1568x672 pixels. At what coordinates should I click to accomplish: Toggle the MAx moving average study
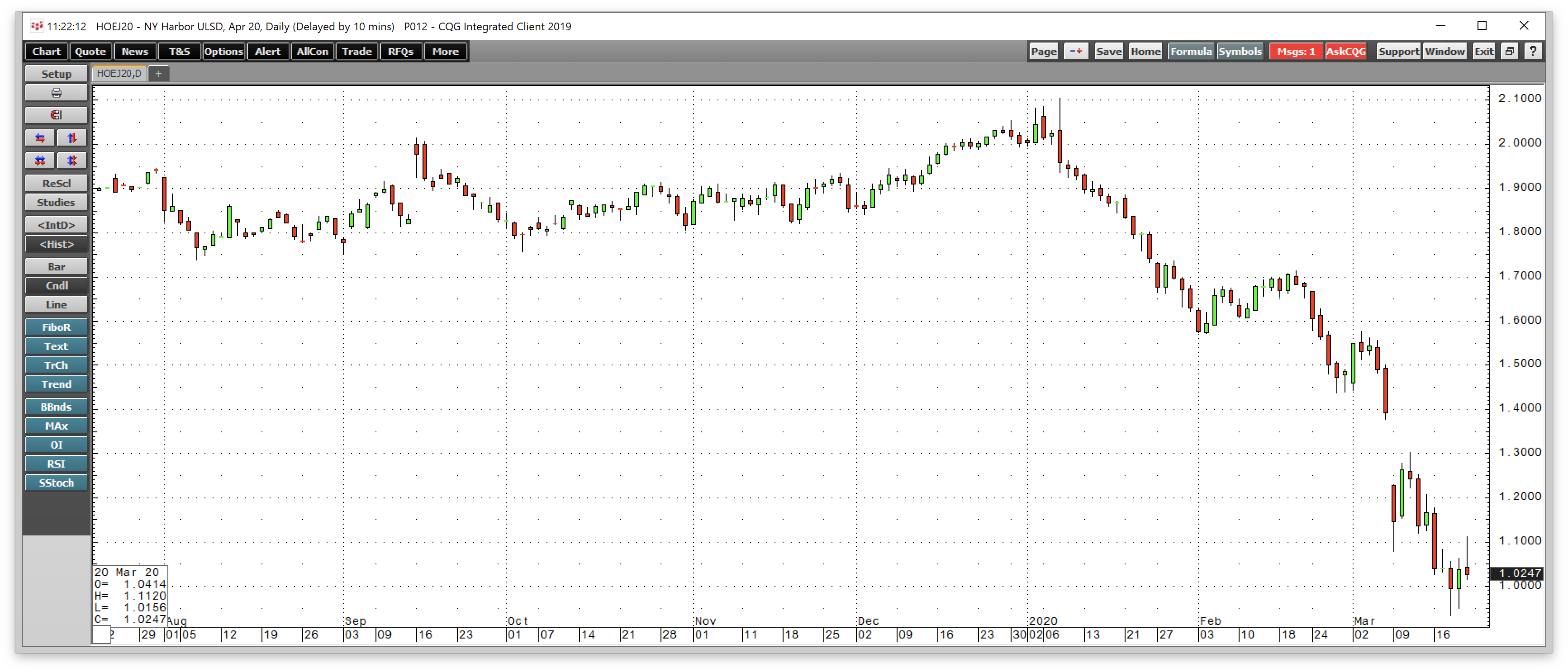tap(56, 426)
